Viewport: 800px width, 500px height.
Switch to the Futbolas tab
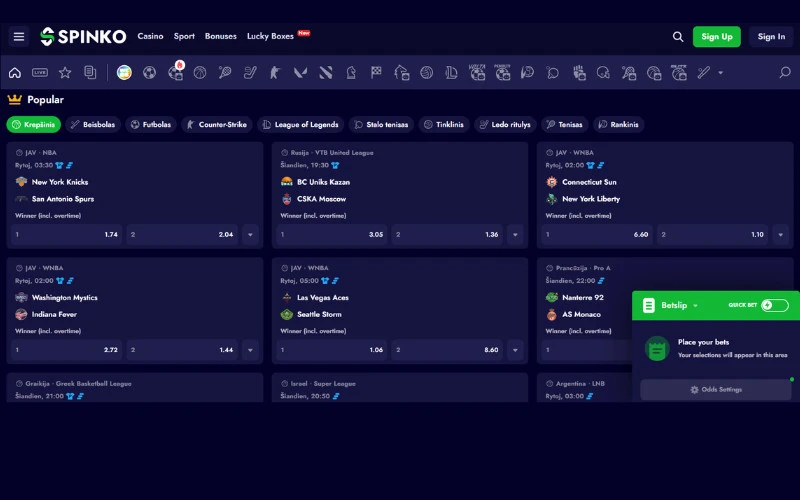point(151,124)
